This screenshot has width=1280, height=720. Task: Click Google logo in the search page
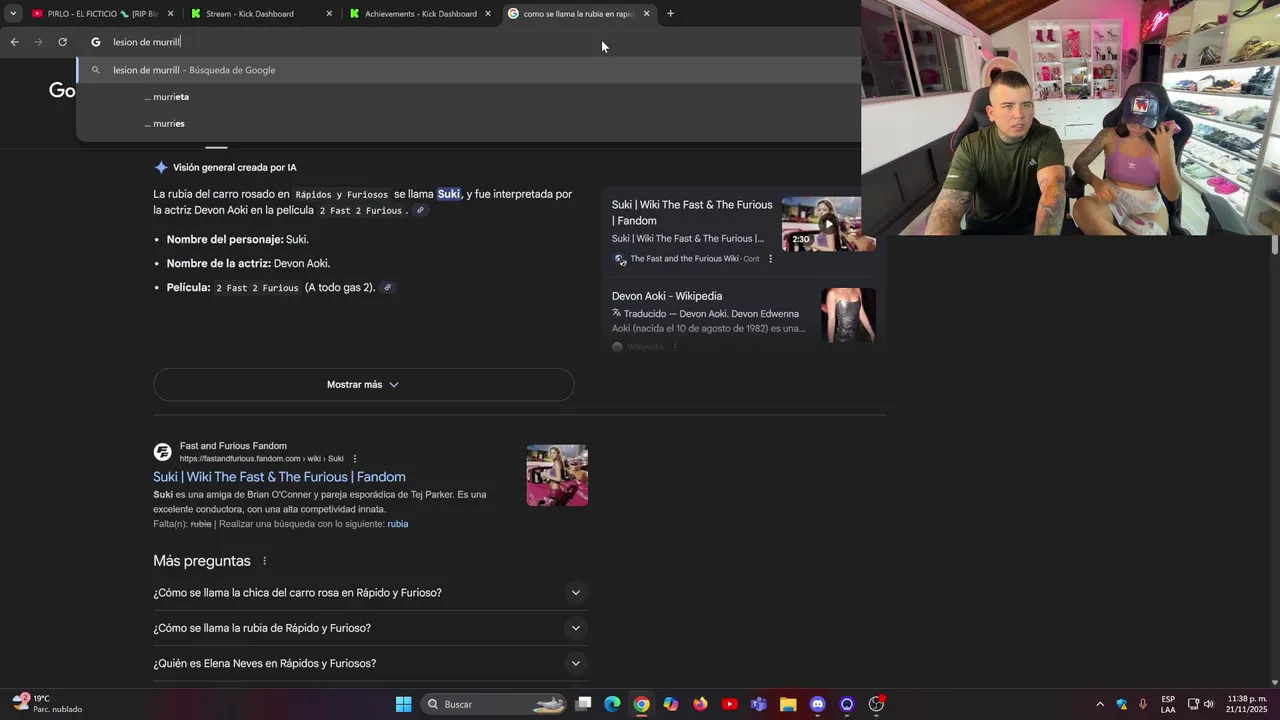coord(62,90)
